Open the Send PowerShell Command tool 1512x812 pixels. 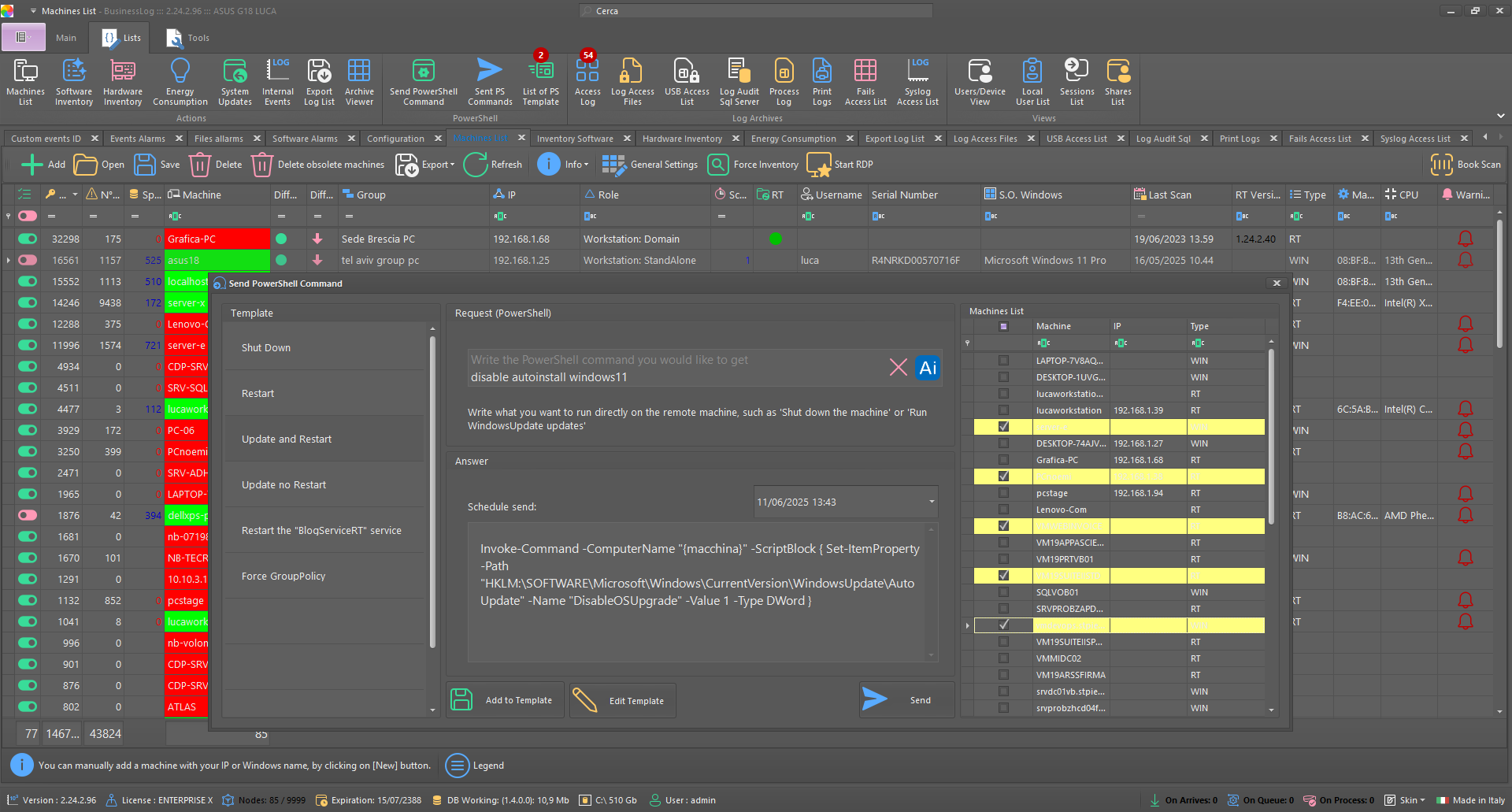pyautogui.click(x=423, y=81)
